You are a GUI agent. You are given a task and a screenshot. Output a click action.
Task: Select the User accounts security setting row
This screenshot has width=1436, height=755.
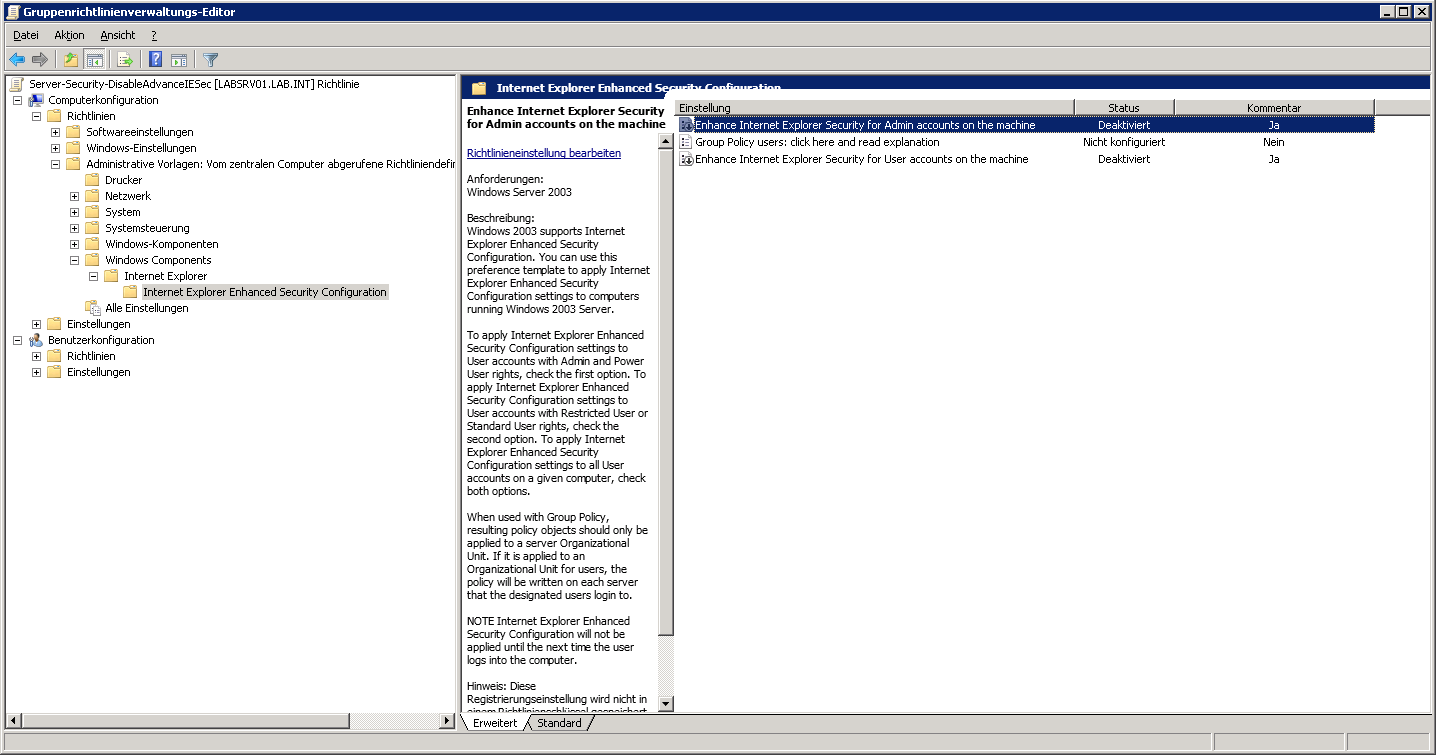click(x=861, y=159)
